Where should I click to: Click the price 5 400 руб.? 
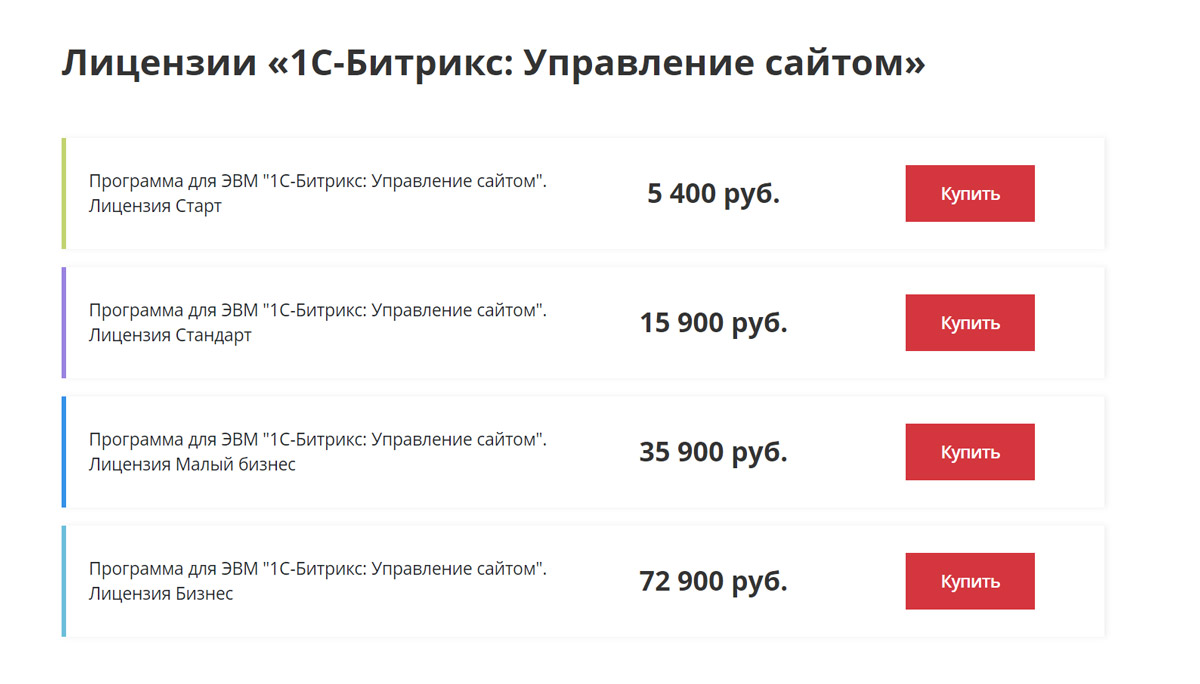[x=713, y=193]
